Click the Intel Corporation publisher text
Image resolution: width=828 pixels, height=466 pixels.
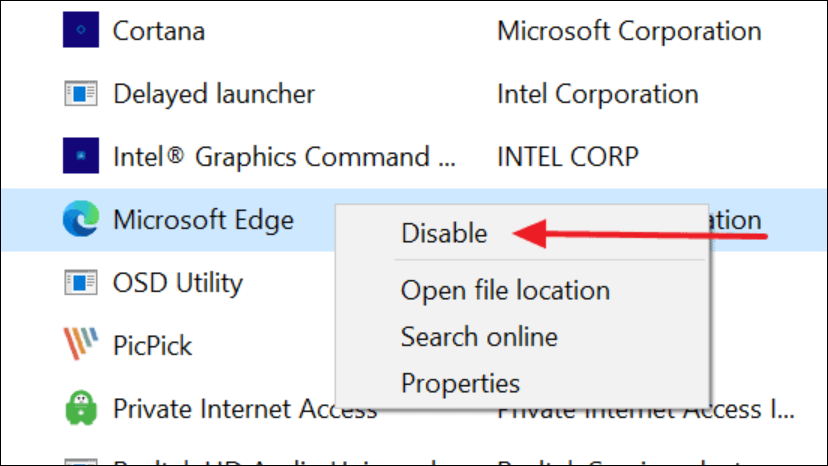pos(598,94)
